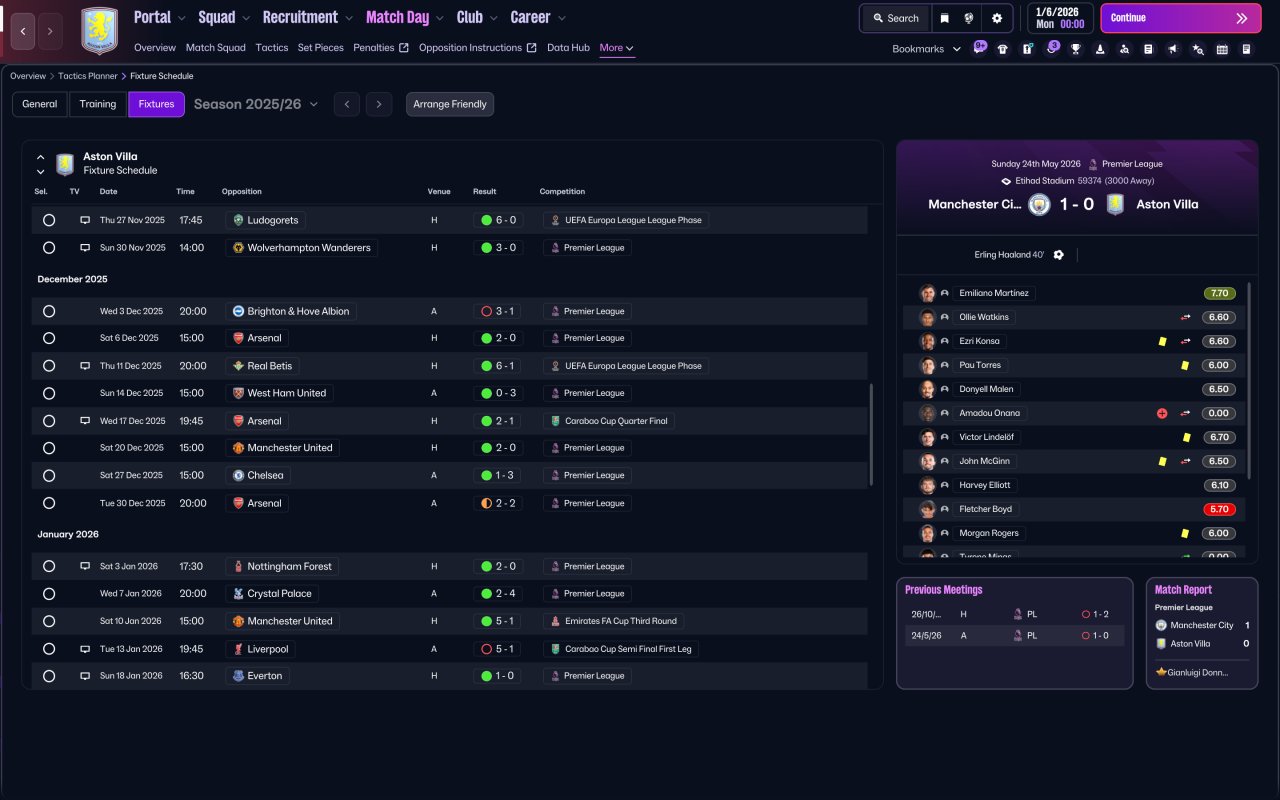Switch to the General tab
Image resolution: width=1280 pixels, height=800 pixels.
pyautogui.click(x=40, y=104)
